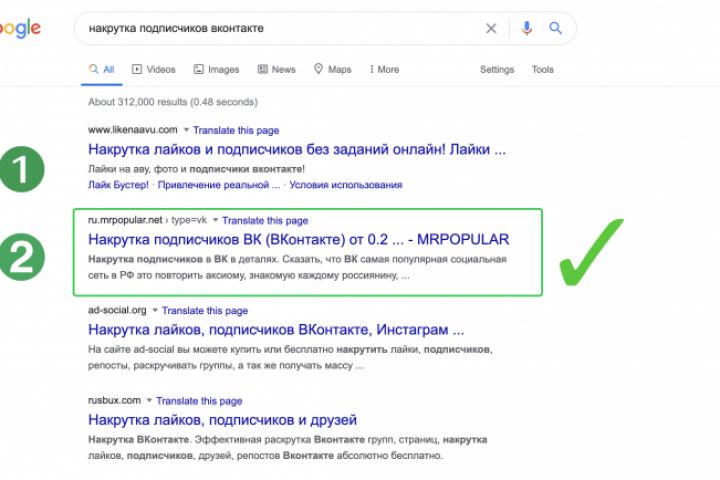Click the green number 2 badge
720x480 pixels.
point(22,256)
